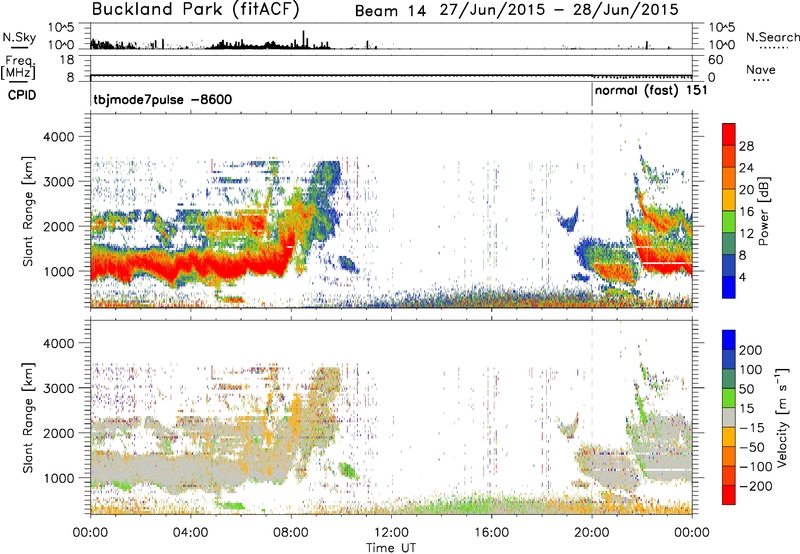Click the 'Velocity [m s-1]' colorbar label

pos(783,417)
